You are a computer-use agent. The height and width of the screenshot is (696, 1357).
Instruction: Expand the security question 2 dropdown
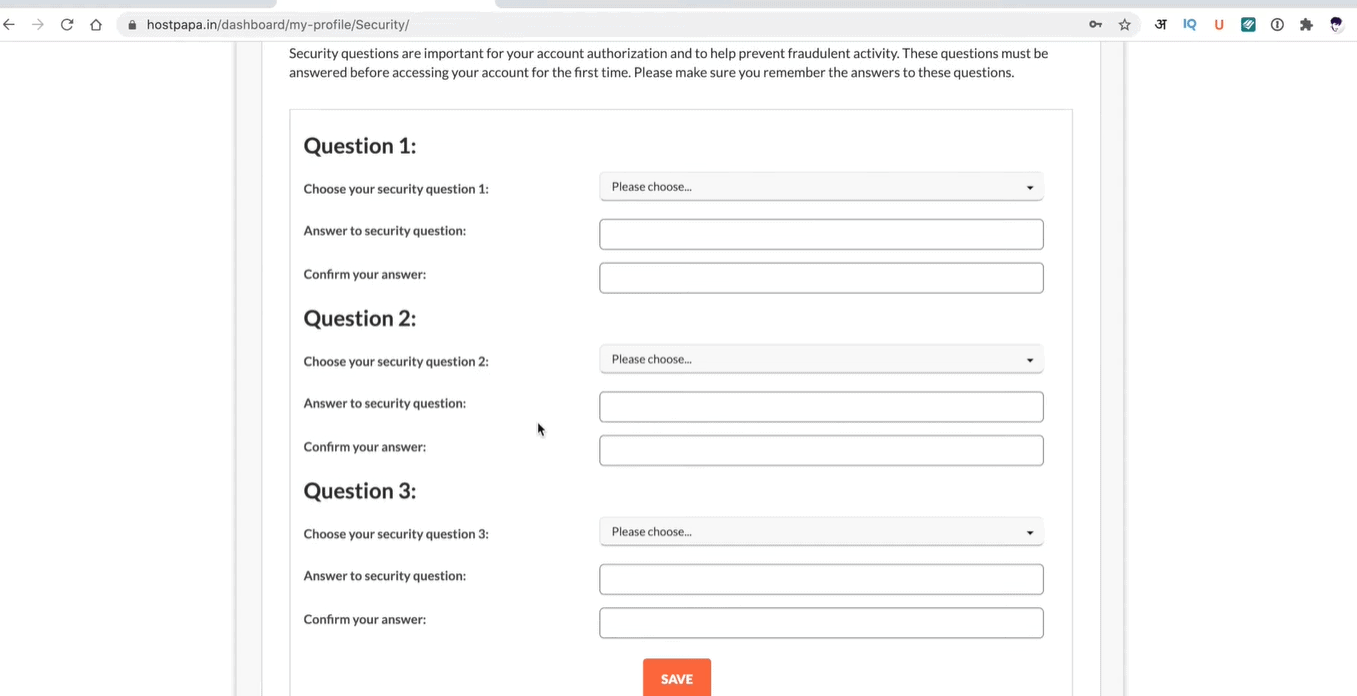point(821,360)
